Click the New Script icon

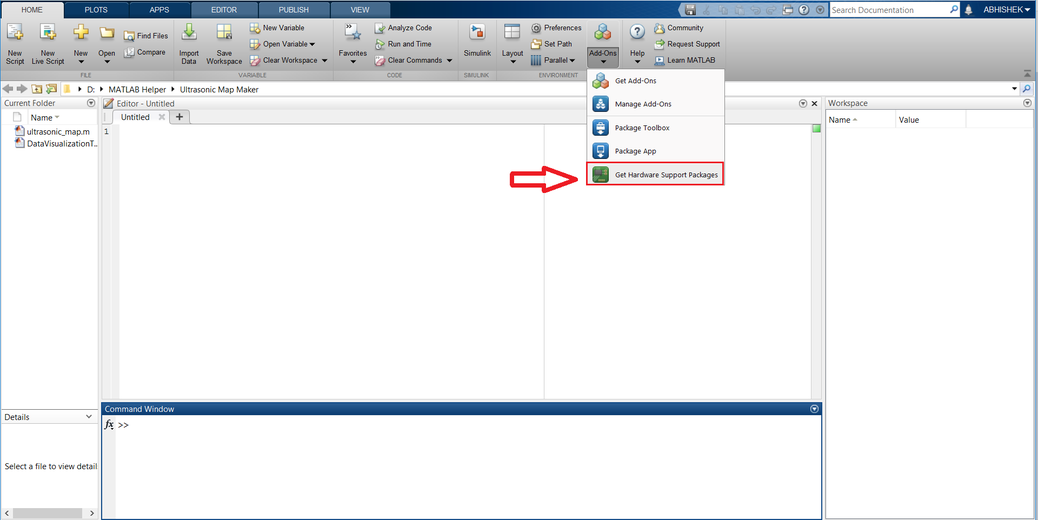pos(15,34)
